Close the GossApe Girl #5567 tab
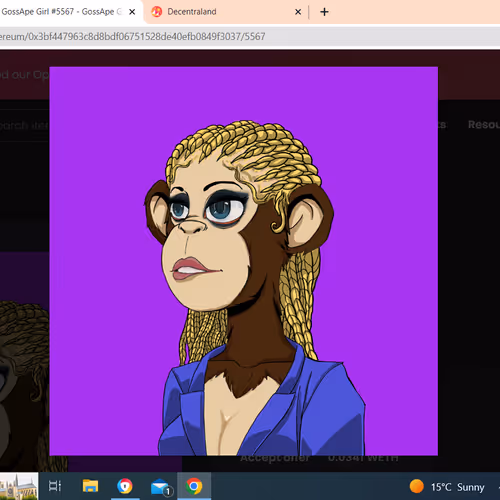Screen dimensions: 500x500 click(x=132, y=12)
